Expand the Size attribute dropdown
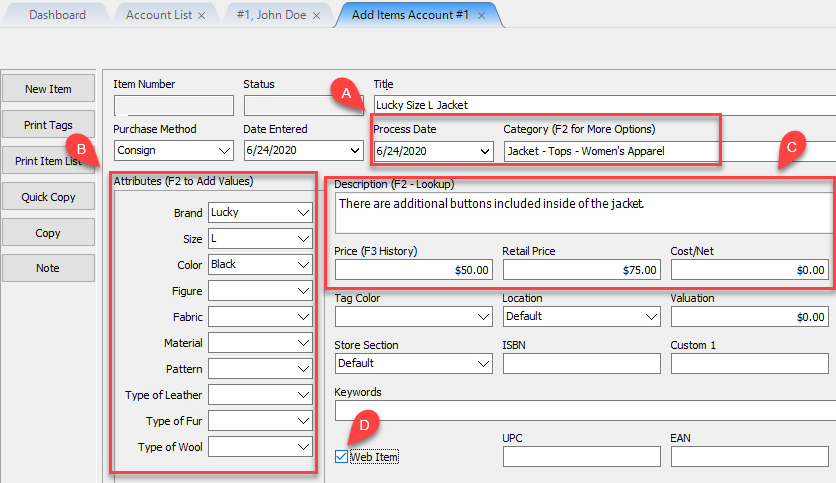This screenshot has width=836, height=483. 303,239
